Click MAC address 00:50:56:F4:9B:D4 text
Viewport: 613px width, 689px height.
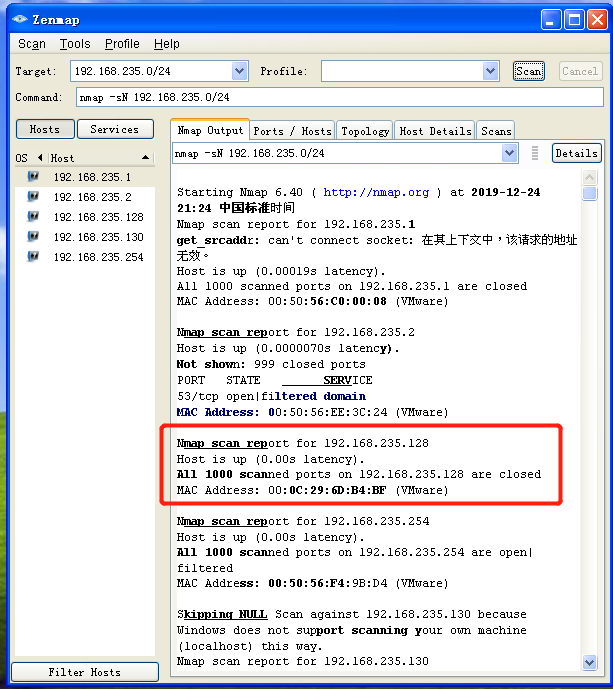point(328,583)
